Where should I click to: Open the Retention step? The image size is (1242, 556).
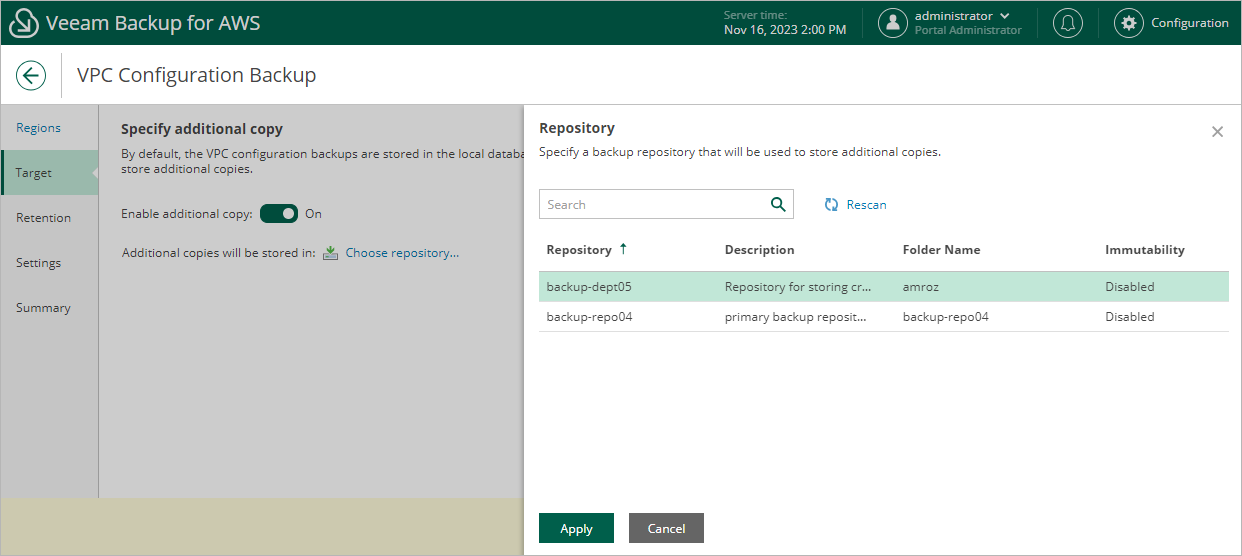[x=43, y=218]
